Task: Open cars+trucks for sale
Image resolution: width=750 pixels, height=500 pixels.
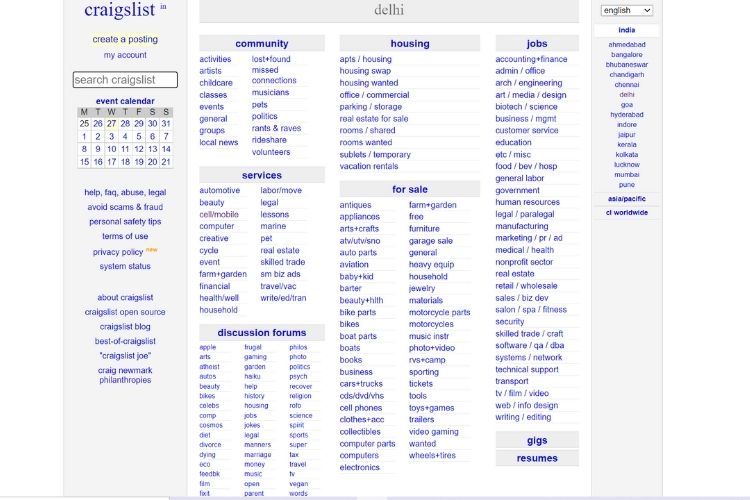Action: 361,384
